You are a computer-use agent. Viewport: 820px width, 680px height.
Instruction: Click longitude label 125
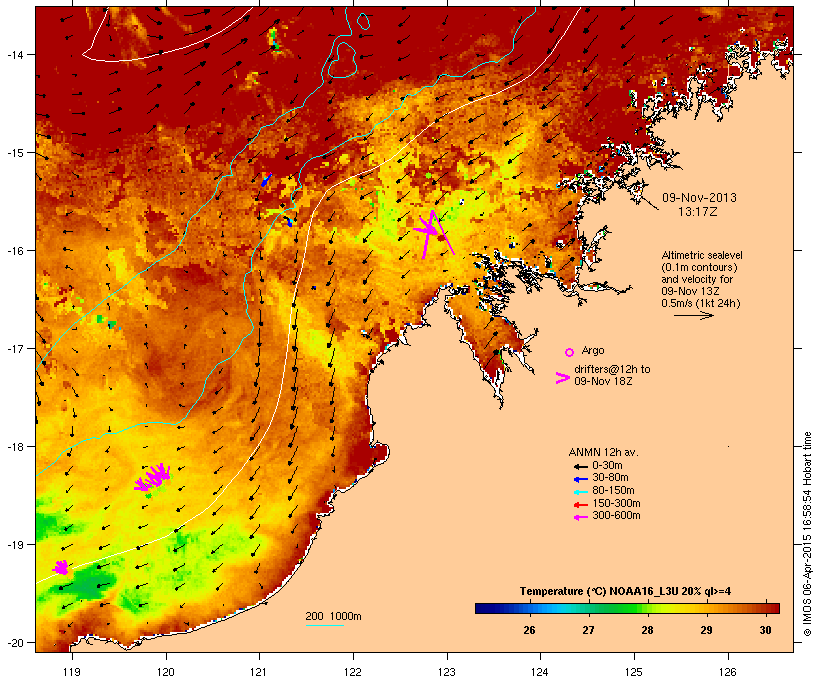(x=634, y=672)
